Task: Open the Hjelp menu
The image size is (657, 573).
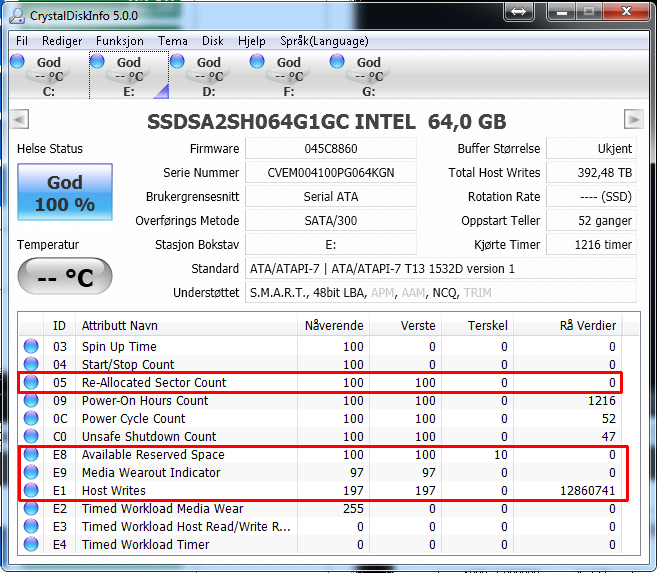Action: coord(252,41)
